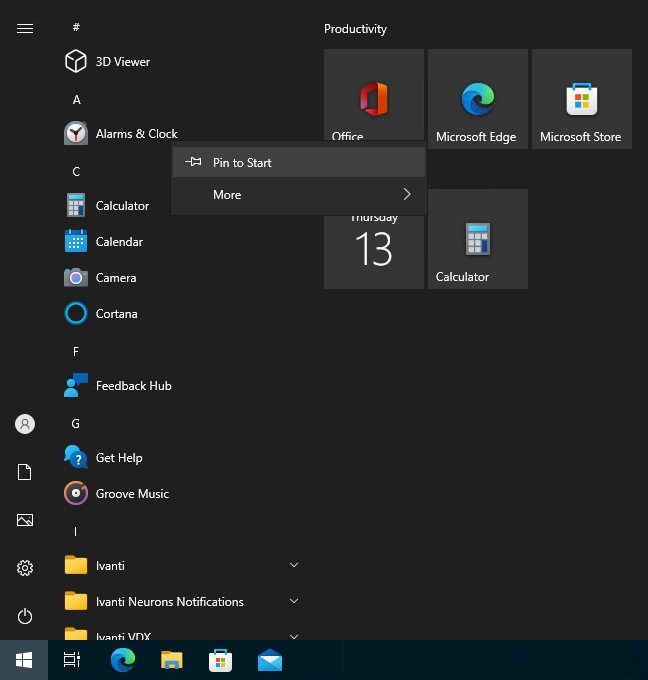Select Pin to Start in context menu
This screenshot has width=648, height=680.
299,162
